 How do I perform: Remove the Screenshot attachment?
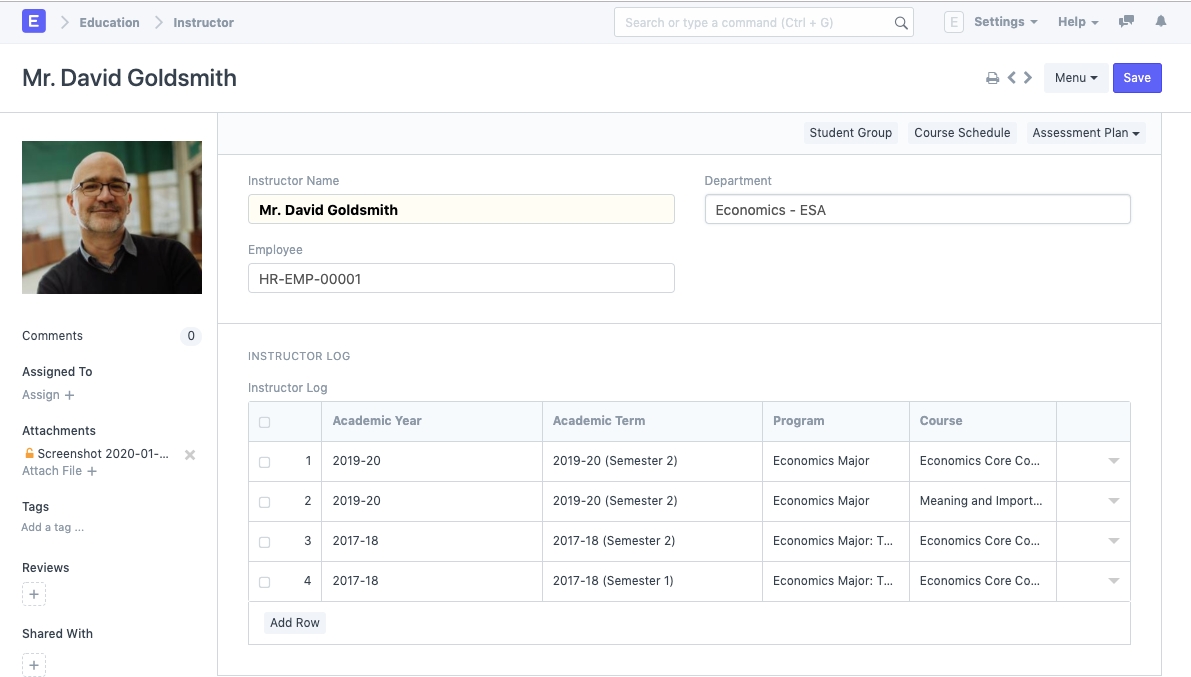(x=190, y=455)
